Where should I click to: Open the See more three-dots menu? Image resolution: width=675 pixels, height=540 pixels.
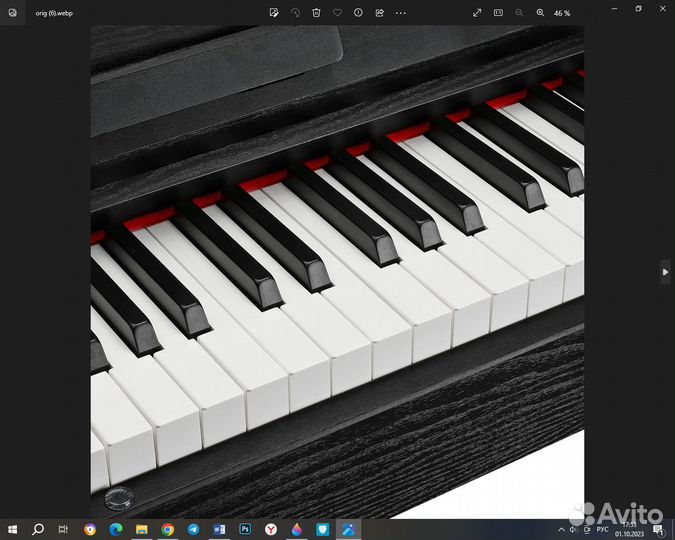click(401, 13)
